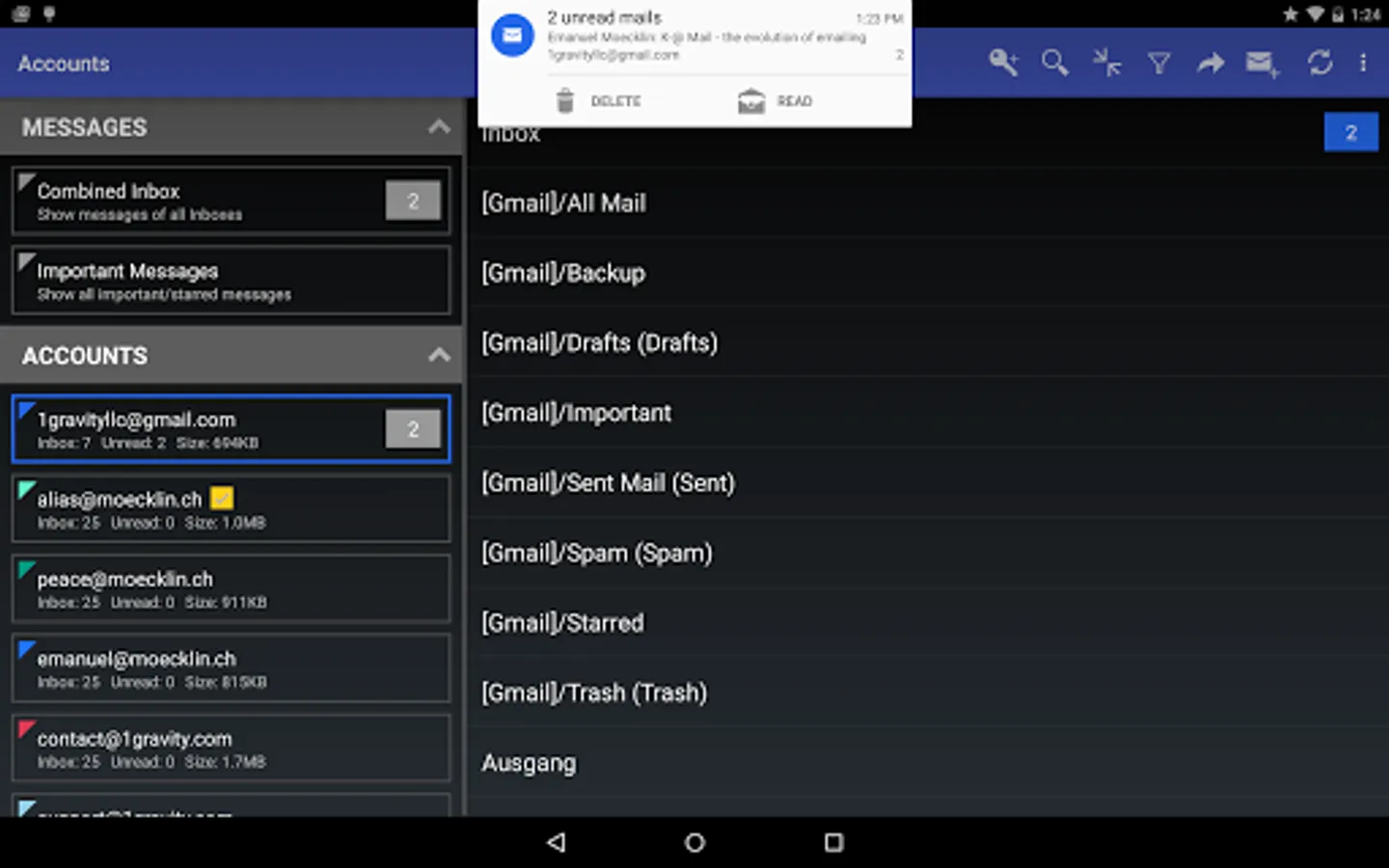Open the [Gmail]/Sent Mail (Sent) folder
Screen dimensions: 1389x868
pos(928,483)
